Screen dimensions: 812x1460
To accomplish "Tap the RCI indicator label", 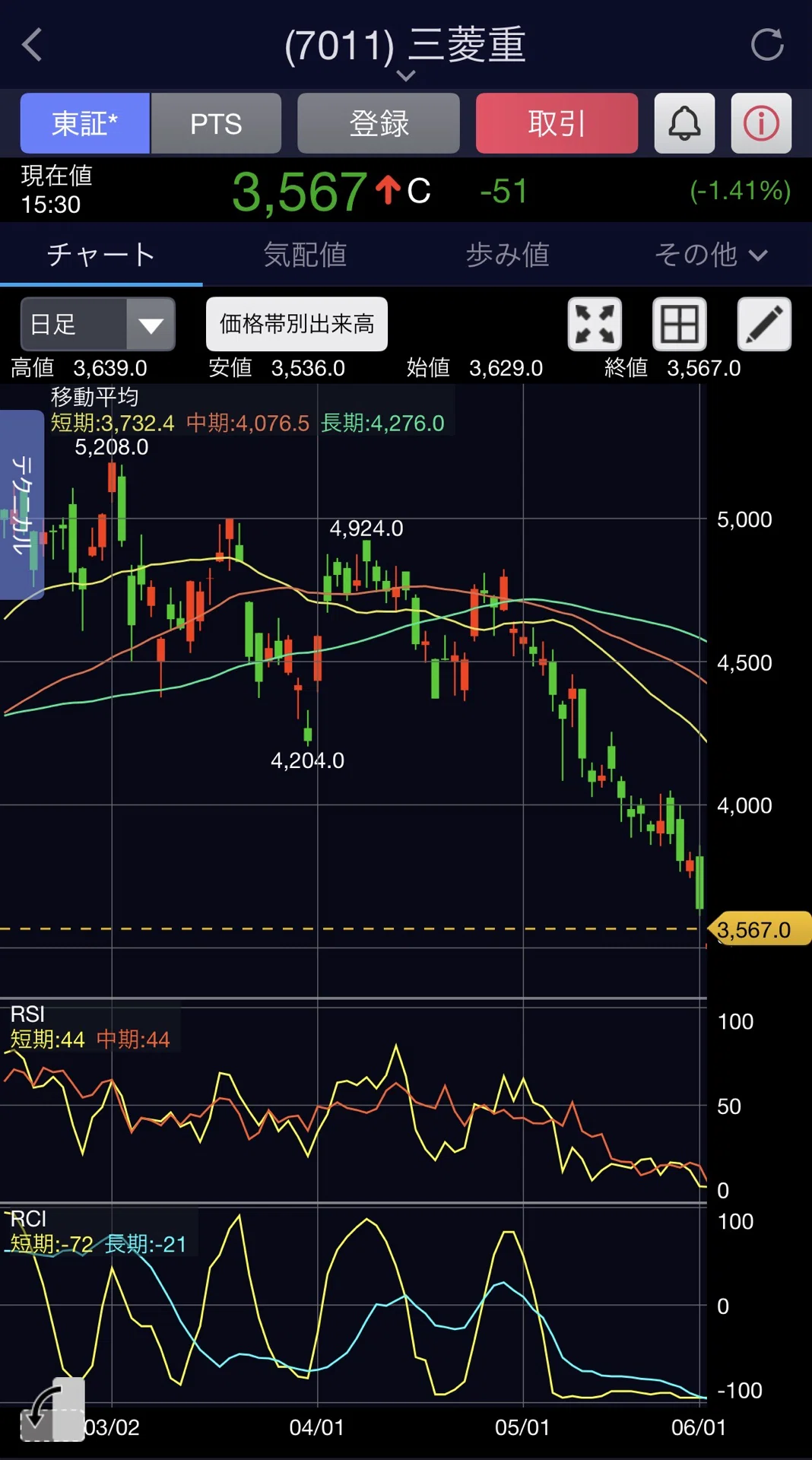I will pos(29,1219).
